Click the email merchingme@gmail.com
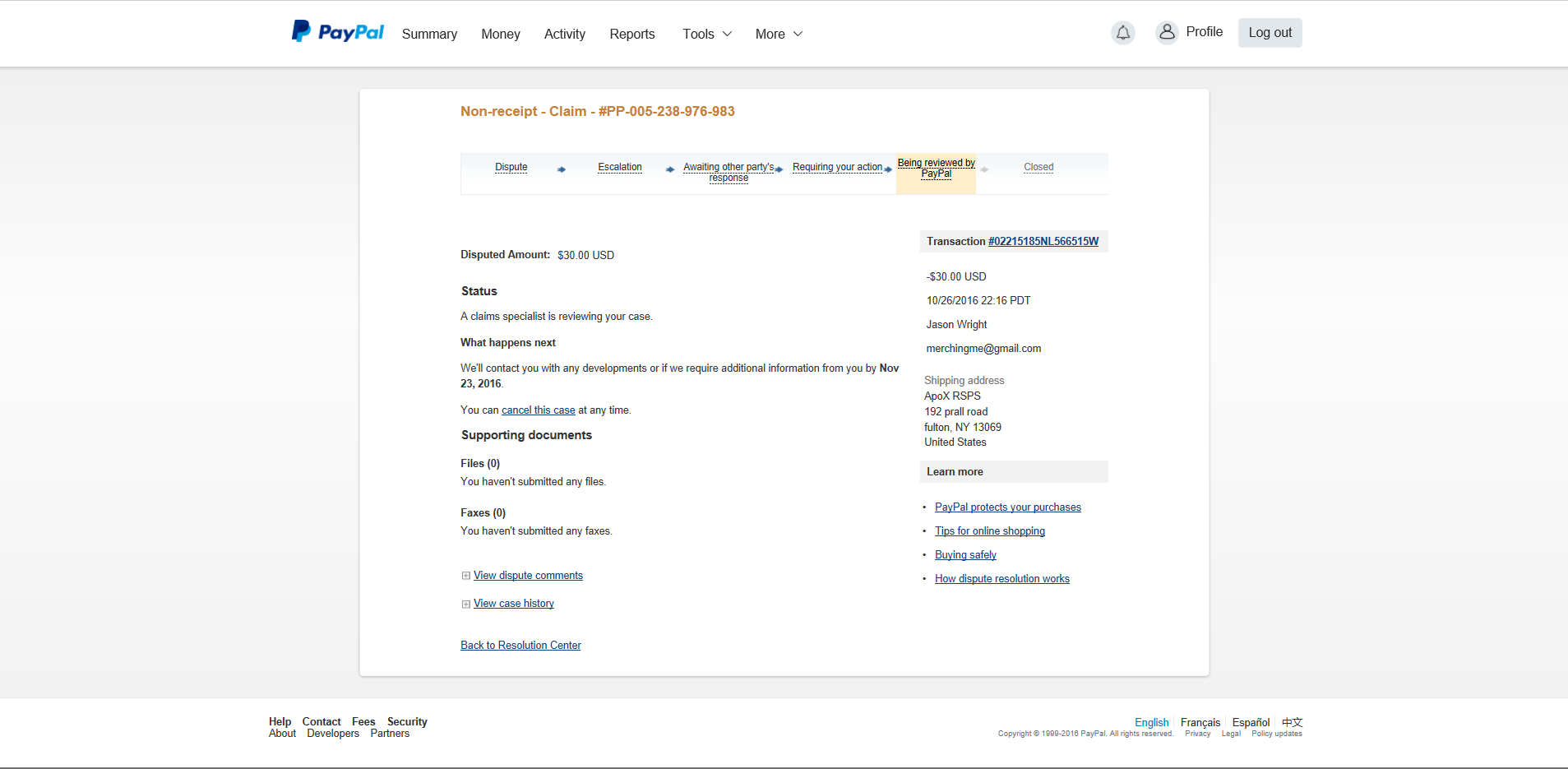 [983, 349]
